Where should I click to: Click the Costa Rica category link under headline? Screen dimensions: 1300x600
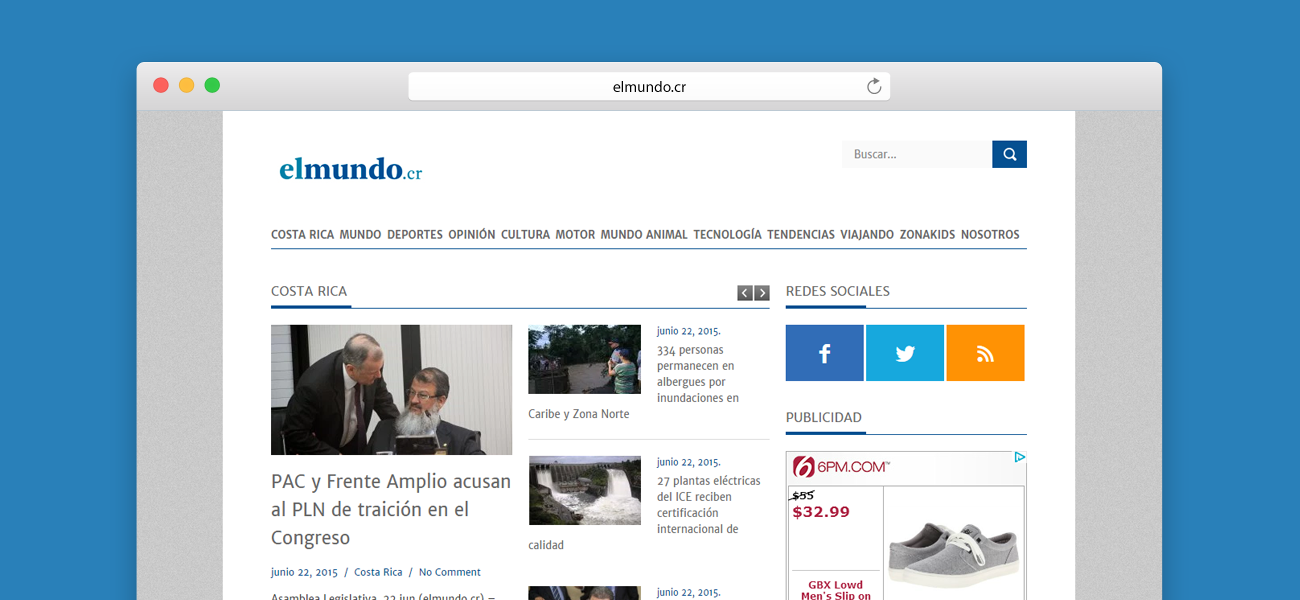point(378,572)
